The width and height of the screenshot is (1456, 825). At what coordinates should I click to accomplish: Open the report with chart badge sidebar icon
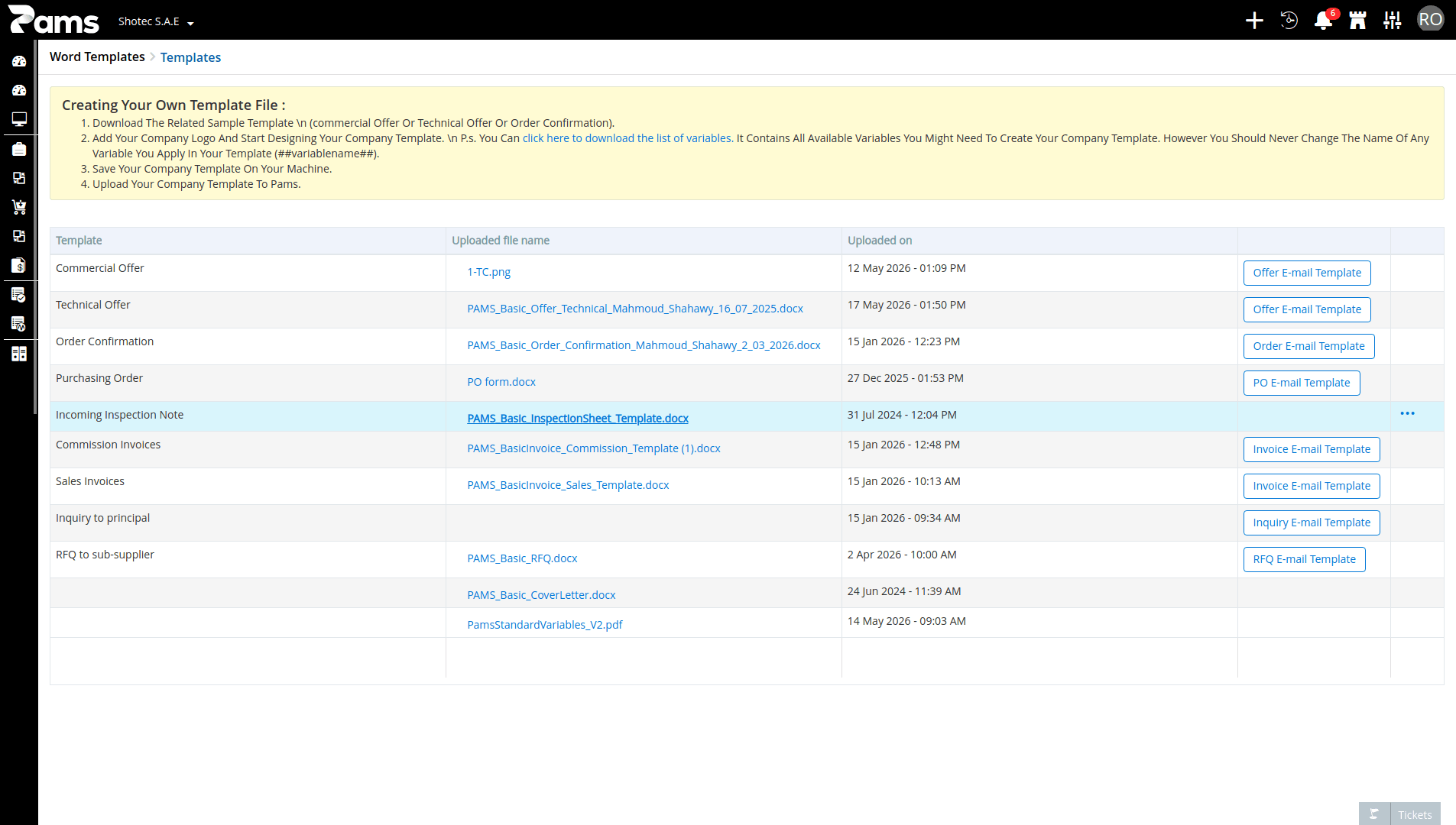[x=19, y=324]
